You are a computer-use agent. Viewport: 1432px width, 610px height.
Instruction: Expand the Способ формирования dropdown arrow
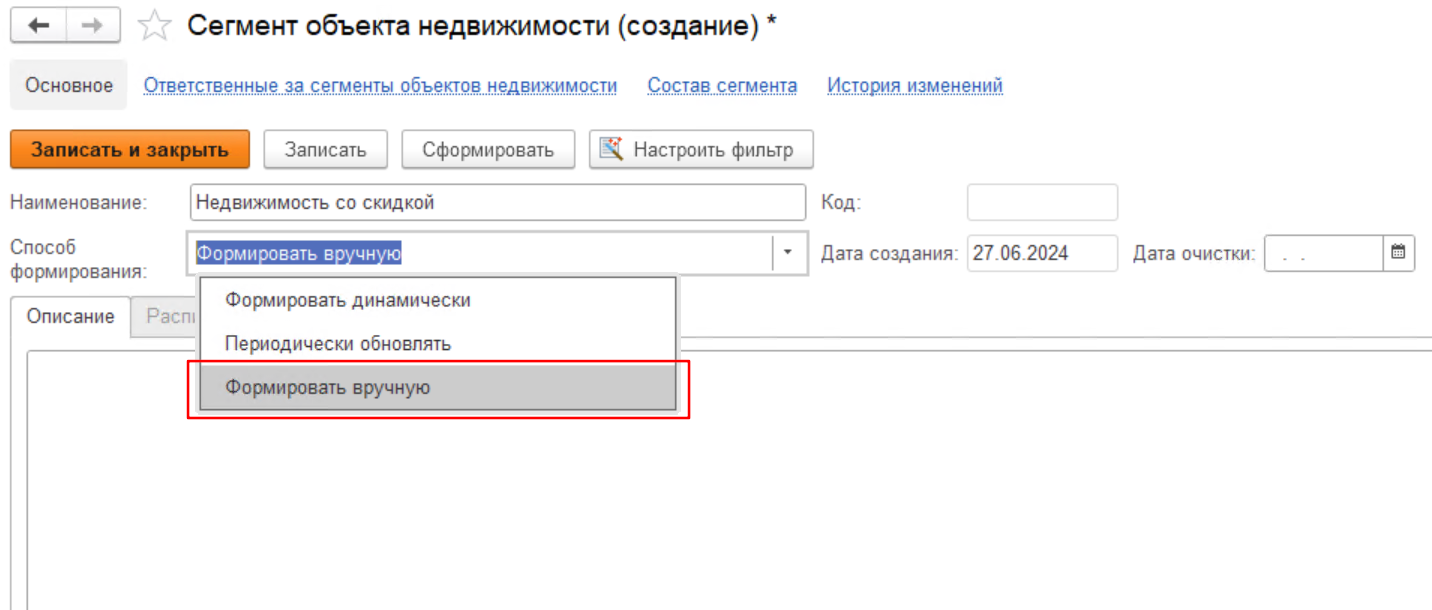(788, 253)
